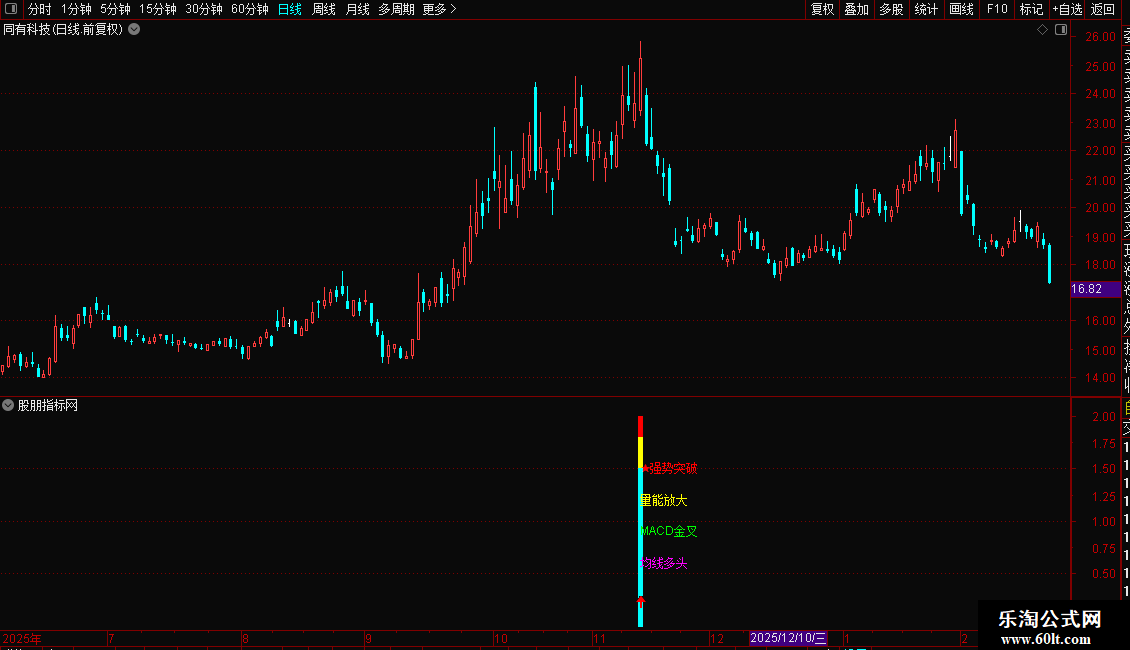Screen dimensions: 1130x650
Task: Select the 60分钟 period tab
Action: coord(249,9)
